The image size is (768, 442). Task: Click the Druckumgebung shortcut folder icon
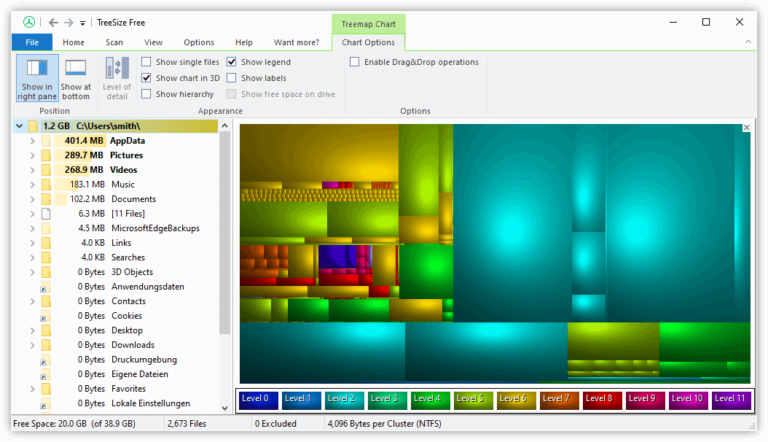point(45,360)
